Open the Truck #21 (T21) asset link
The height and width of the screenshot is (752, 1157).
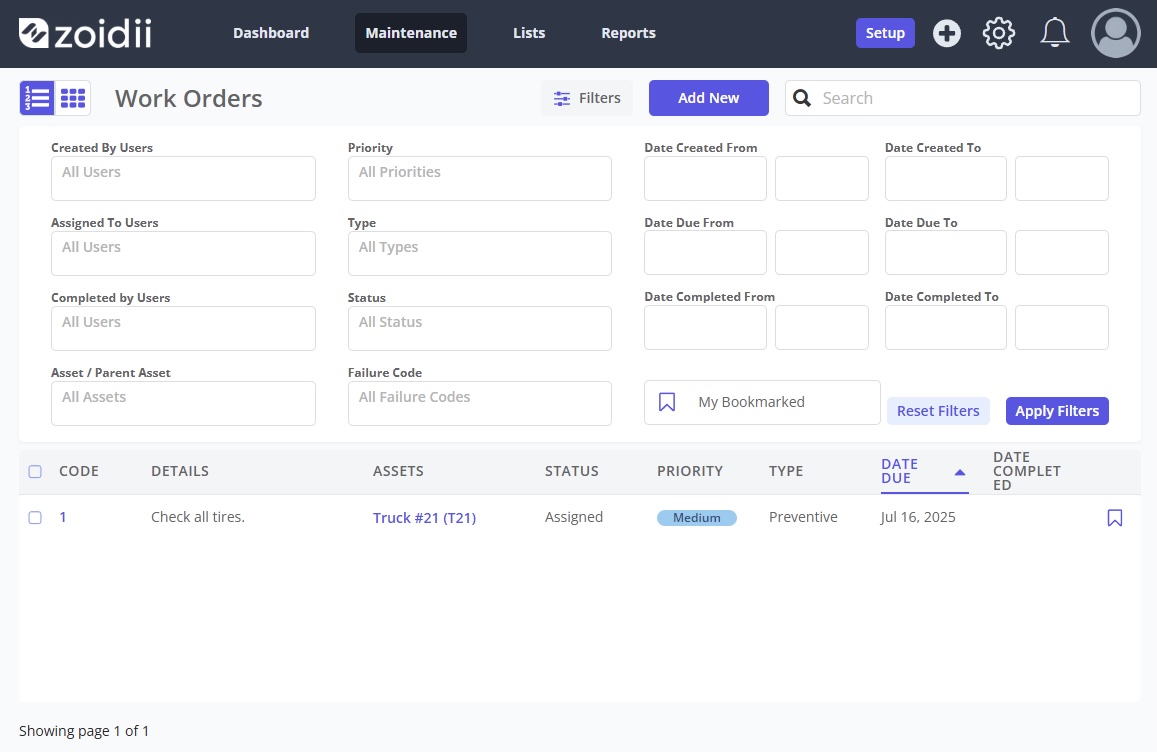pyautogui.click(x=424, y=518)
